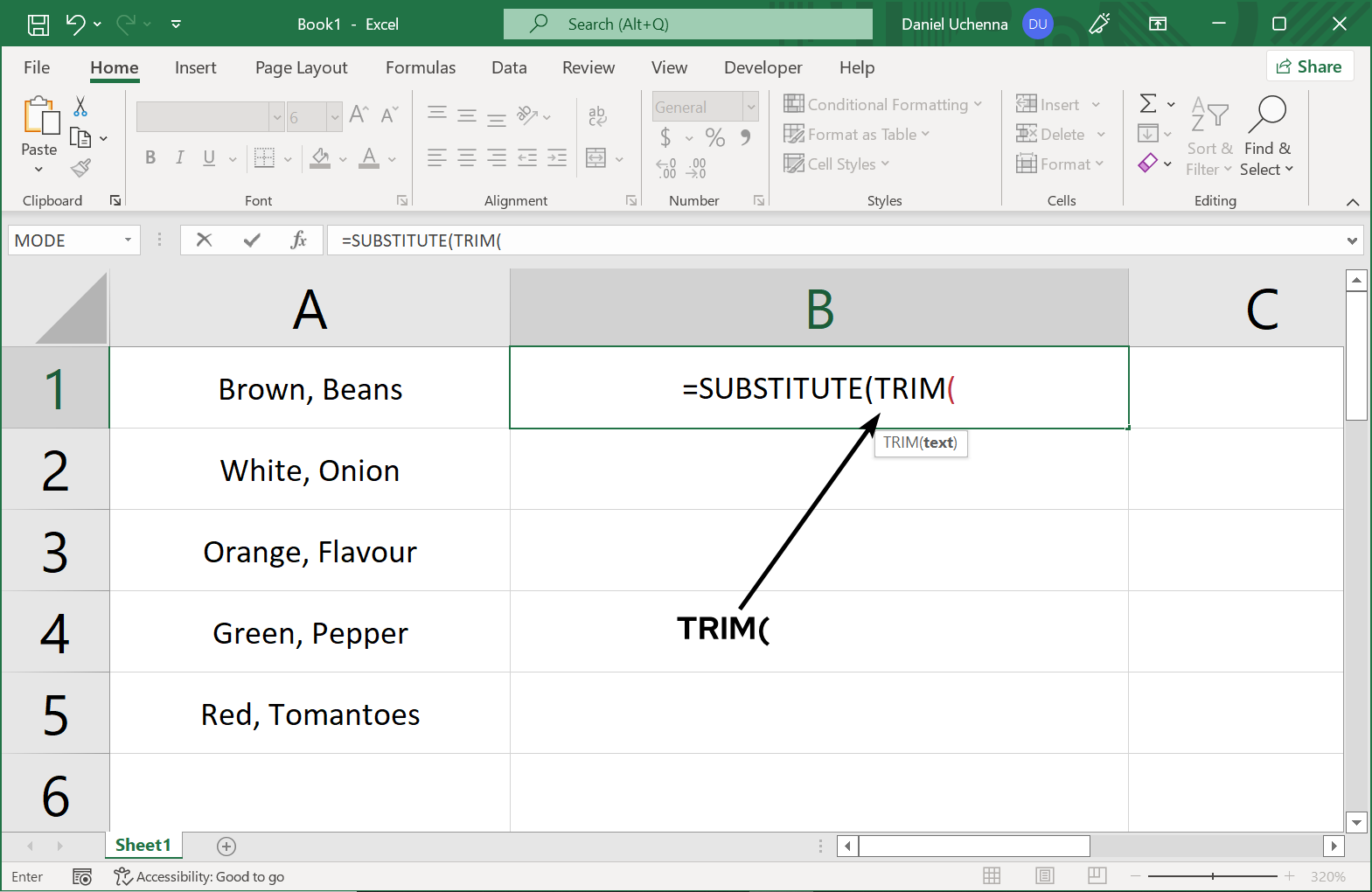Confirm formula with the Enter checkmark
Screen dimensions: 1372x892
pos(252,240)
